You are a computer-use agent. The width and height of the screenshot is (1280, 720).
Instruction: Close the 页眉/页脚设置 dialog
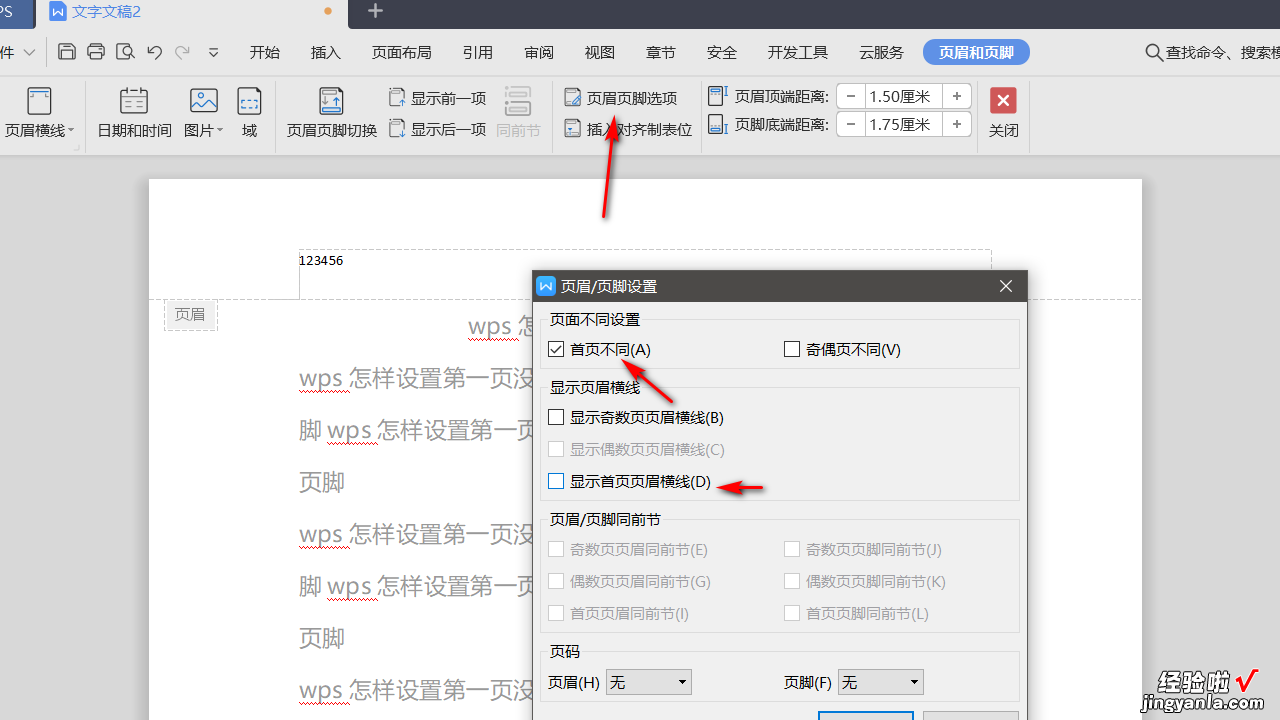point(1006,286)
